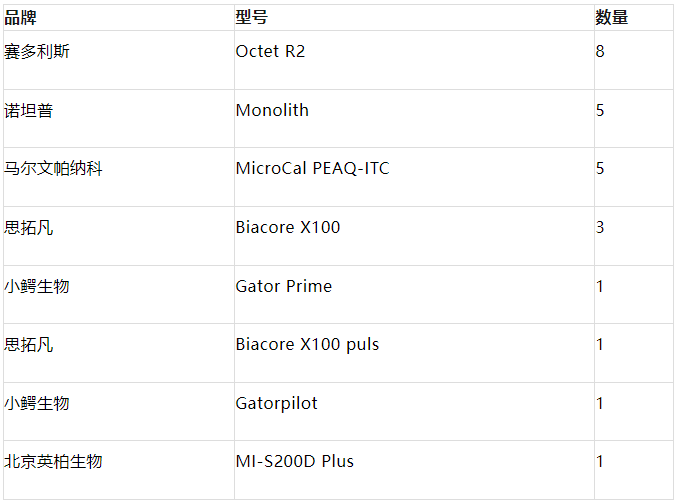The image size is (678, 504).
Task: Click quantity 1 in the Gator Prime row
Action: 600,286
